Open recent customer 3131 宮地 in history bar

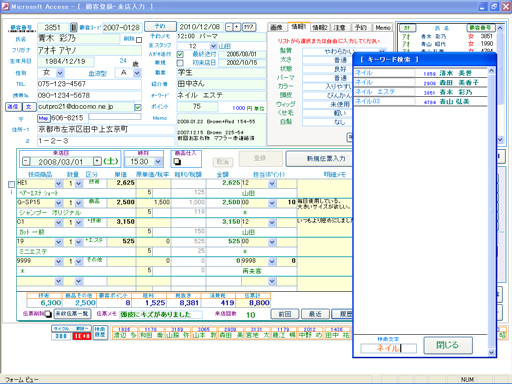pos(257,333)
